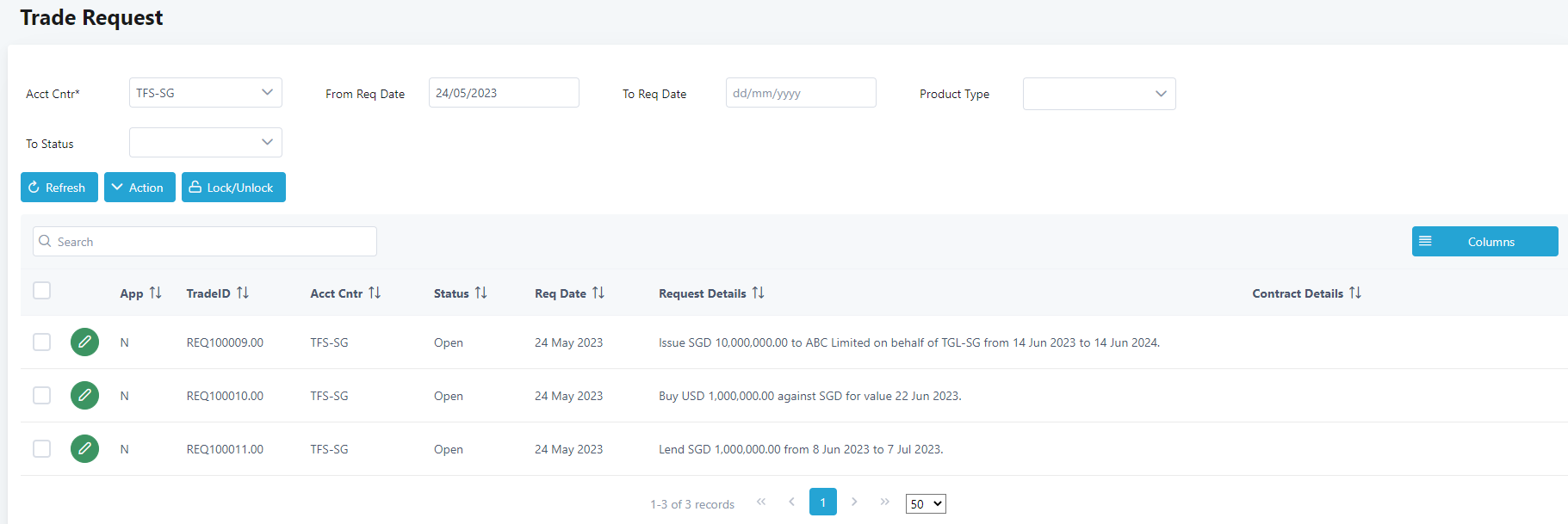Sort by Contract Details sort icon
Image resolution: width=1568 pixels, height=524 pixels.
tap(1355, 293)
